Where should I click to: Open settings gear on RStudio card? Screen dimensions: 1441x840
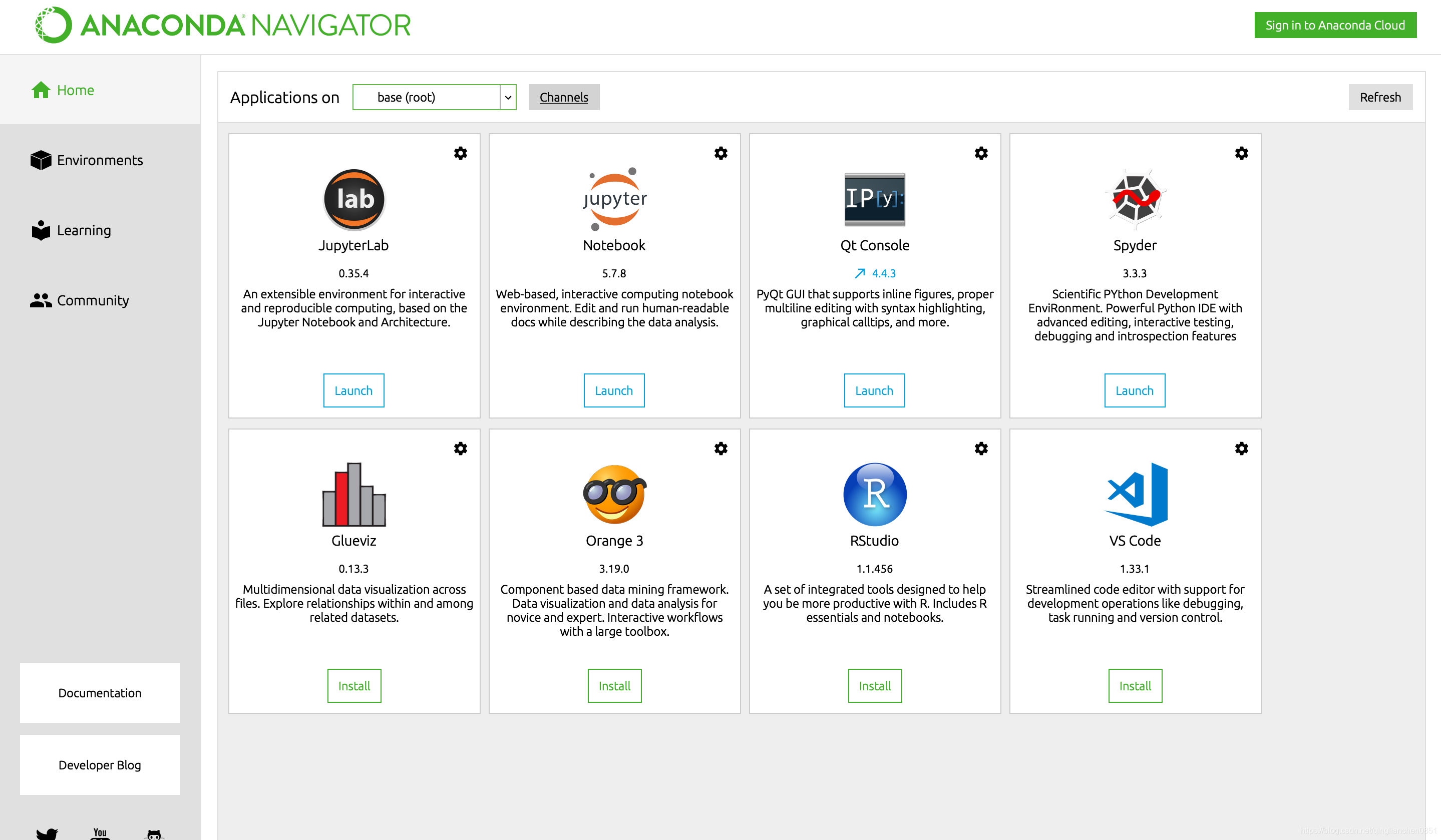pyautogui.click(x=981, y=449)
